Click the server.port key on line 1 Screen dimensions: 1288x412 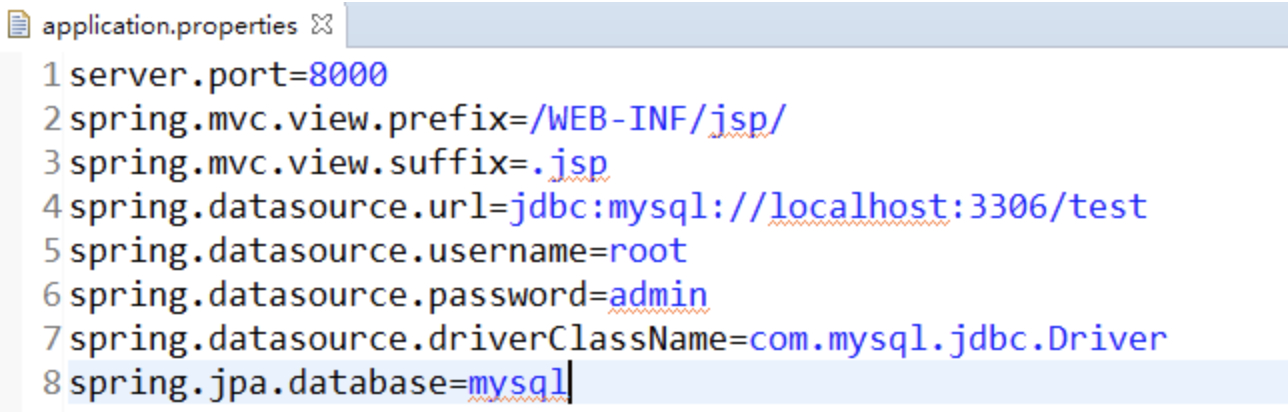(179, 75)
